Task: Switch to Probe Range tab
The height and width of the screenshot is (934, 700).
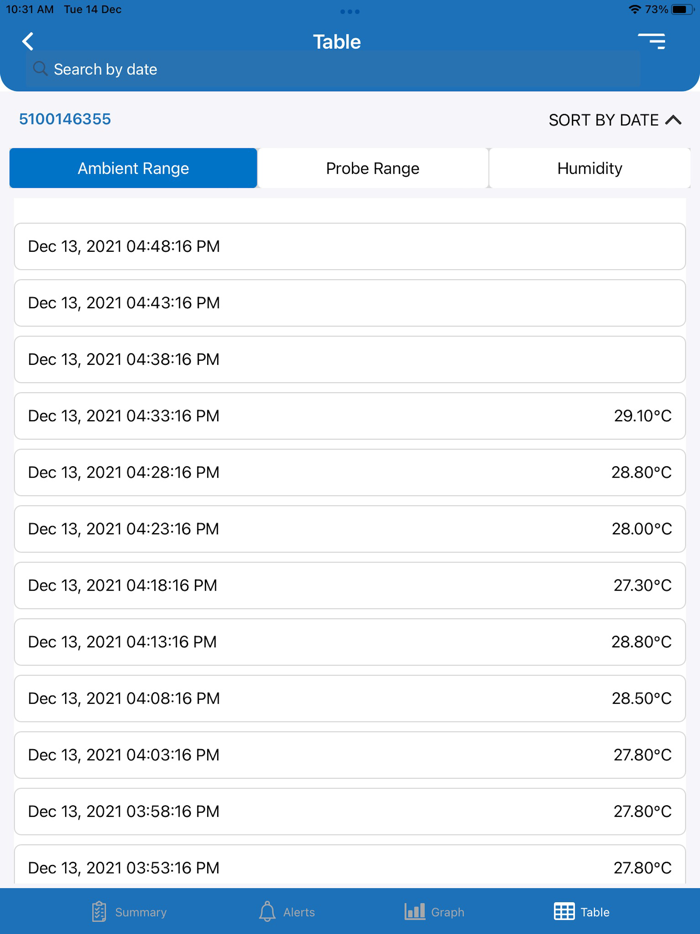Action: pos(373,168)
